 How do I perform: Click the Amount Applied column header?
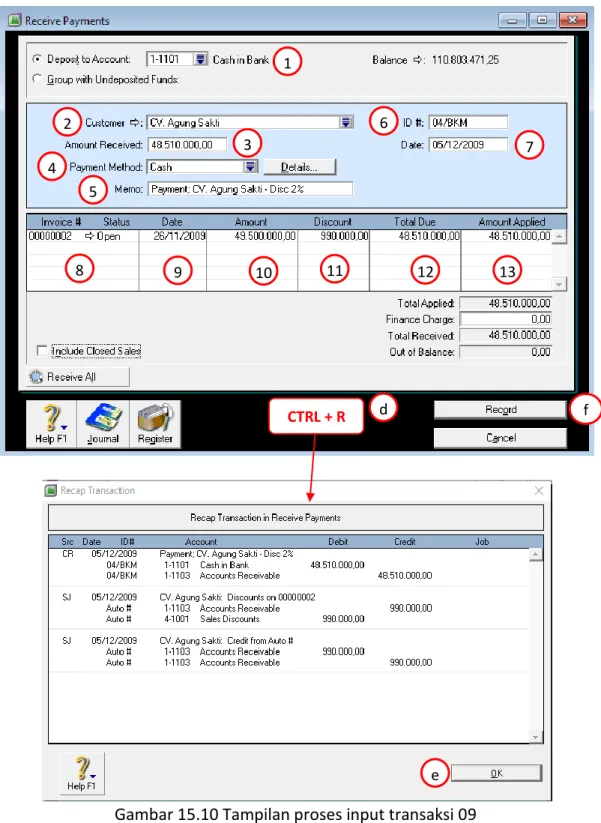tap(512, 221)
